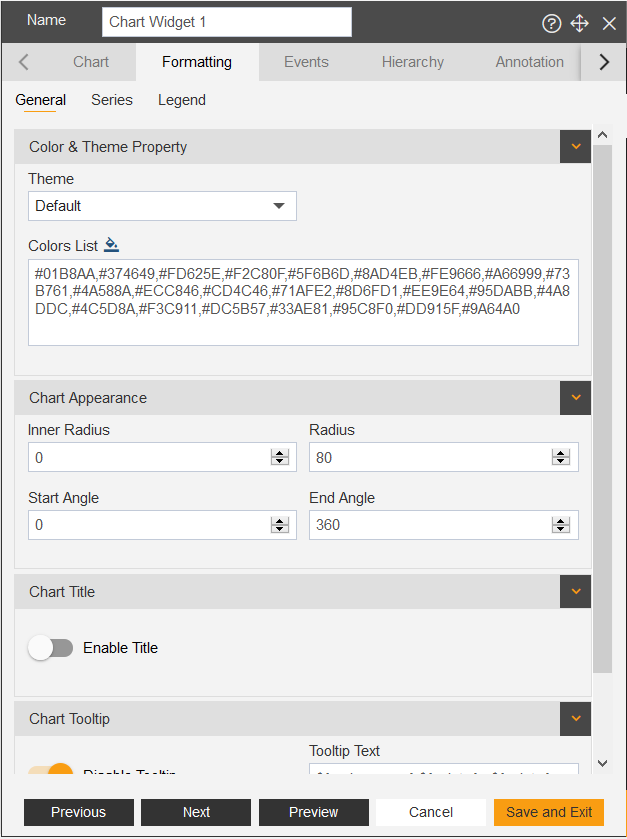Increase the Radius value
Image resolution: width=627 pixels, height=839 pixels.
point(561,453)
